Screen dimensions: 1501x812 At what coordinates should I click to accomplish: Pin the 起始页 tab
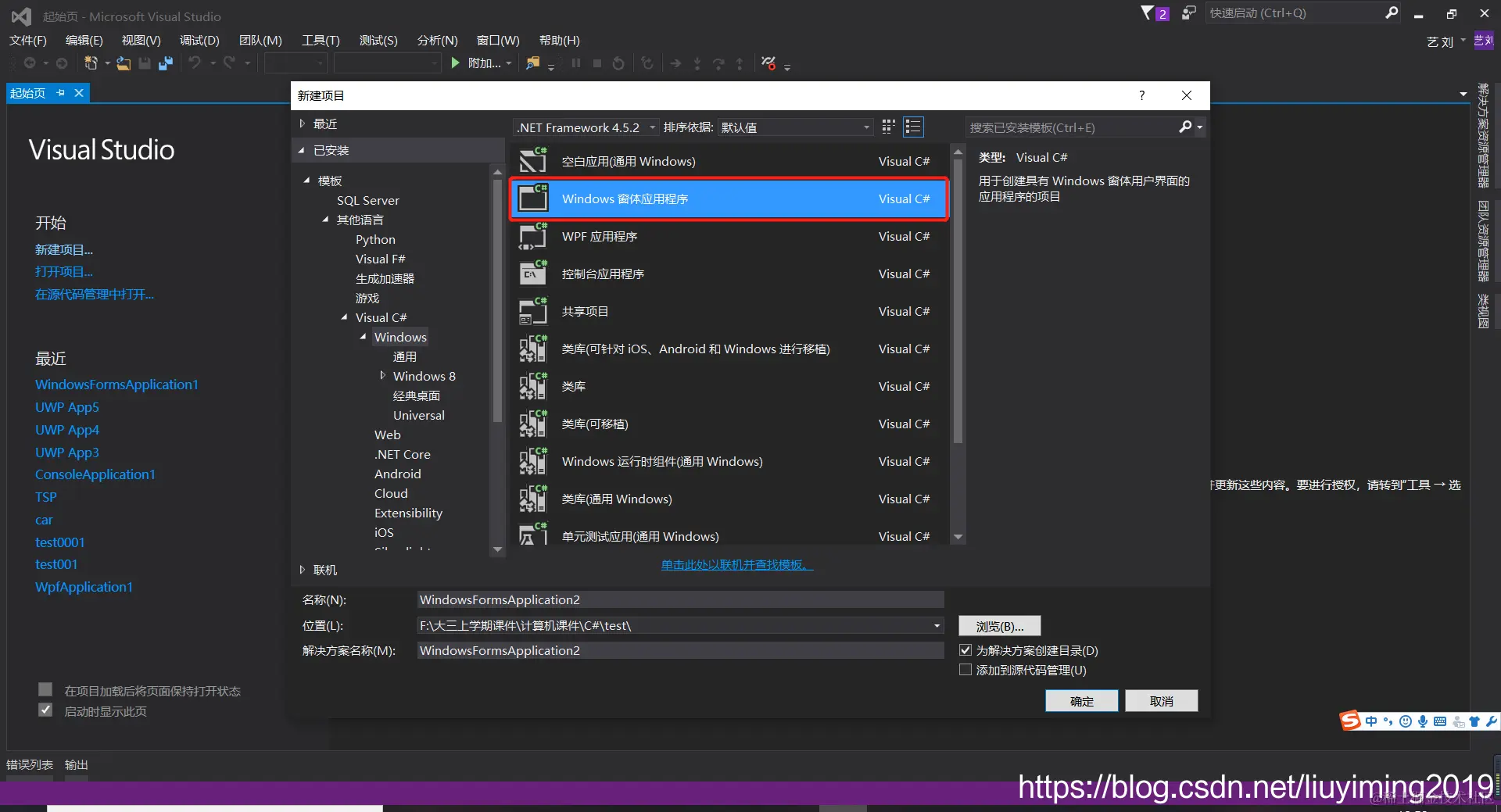61,93
